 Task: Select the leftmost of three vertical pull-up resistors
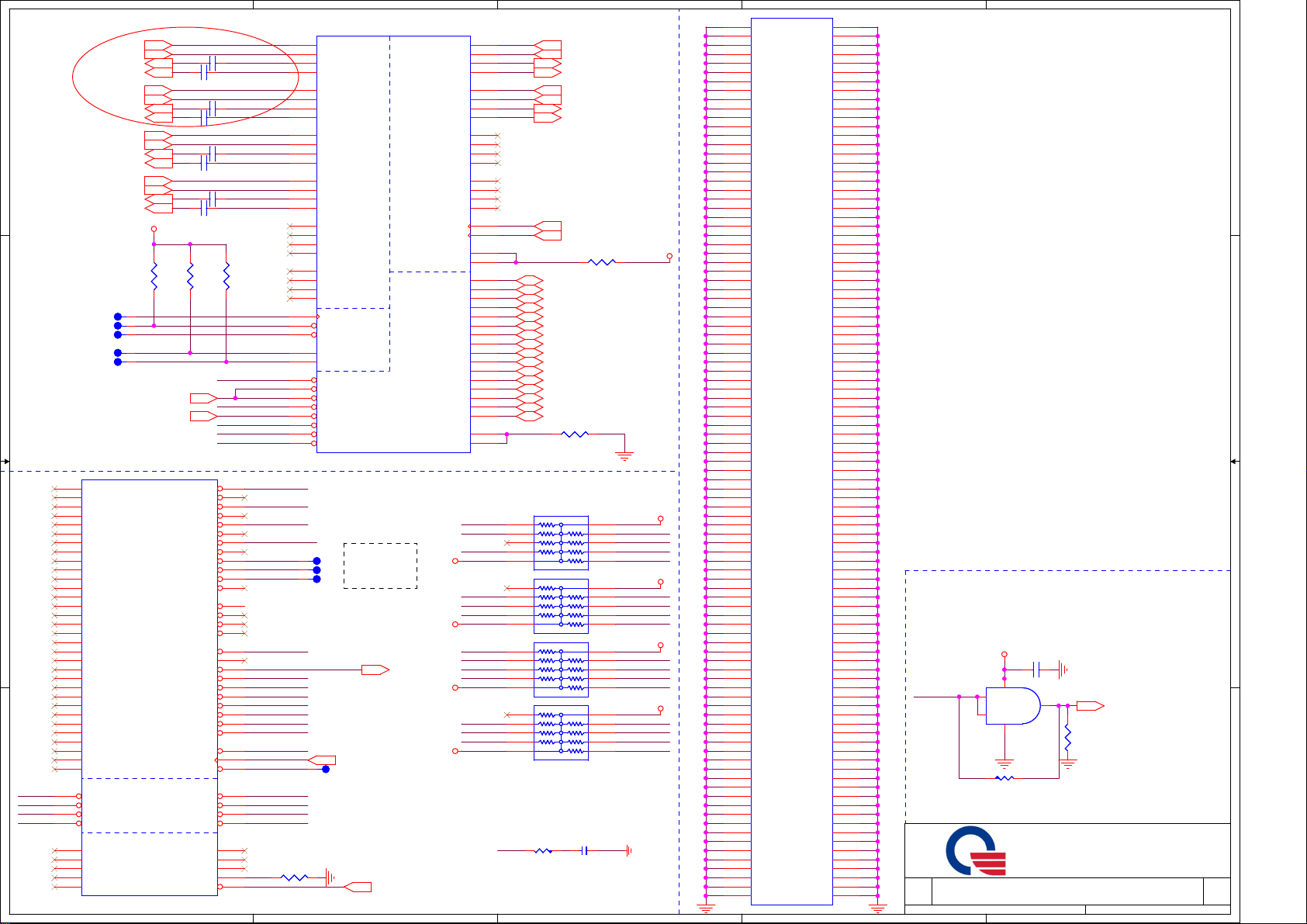[x=154, y=276]
